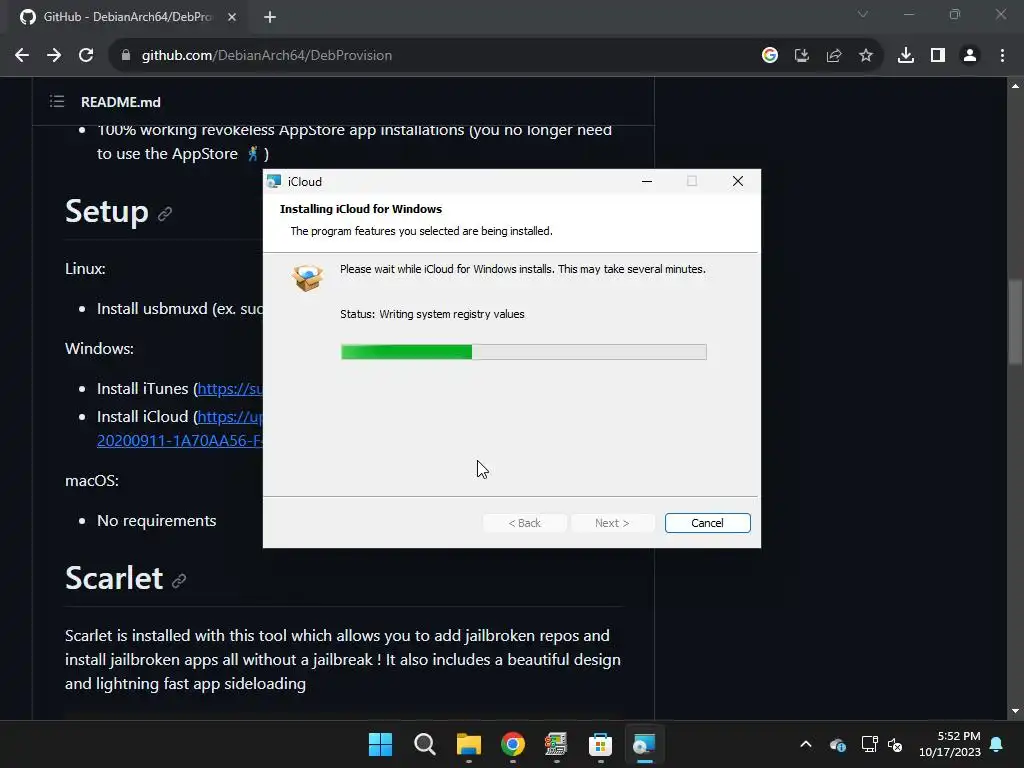1024x768 pixels.
Task: Open muted volume tray icon
Action: point(895,744)
